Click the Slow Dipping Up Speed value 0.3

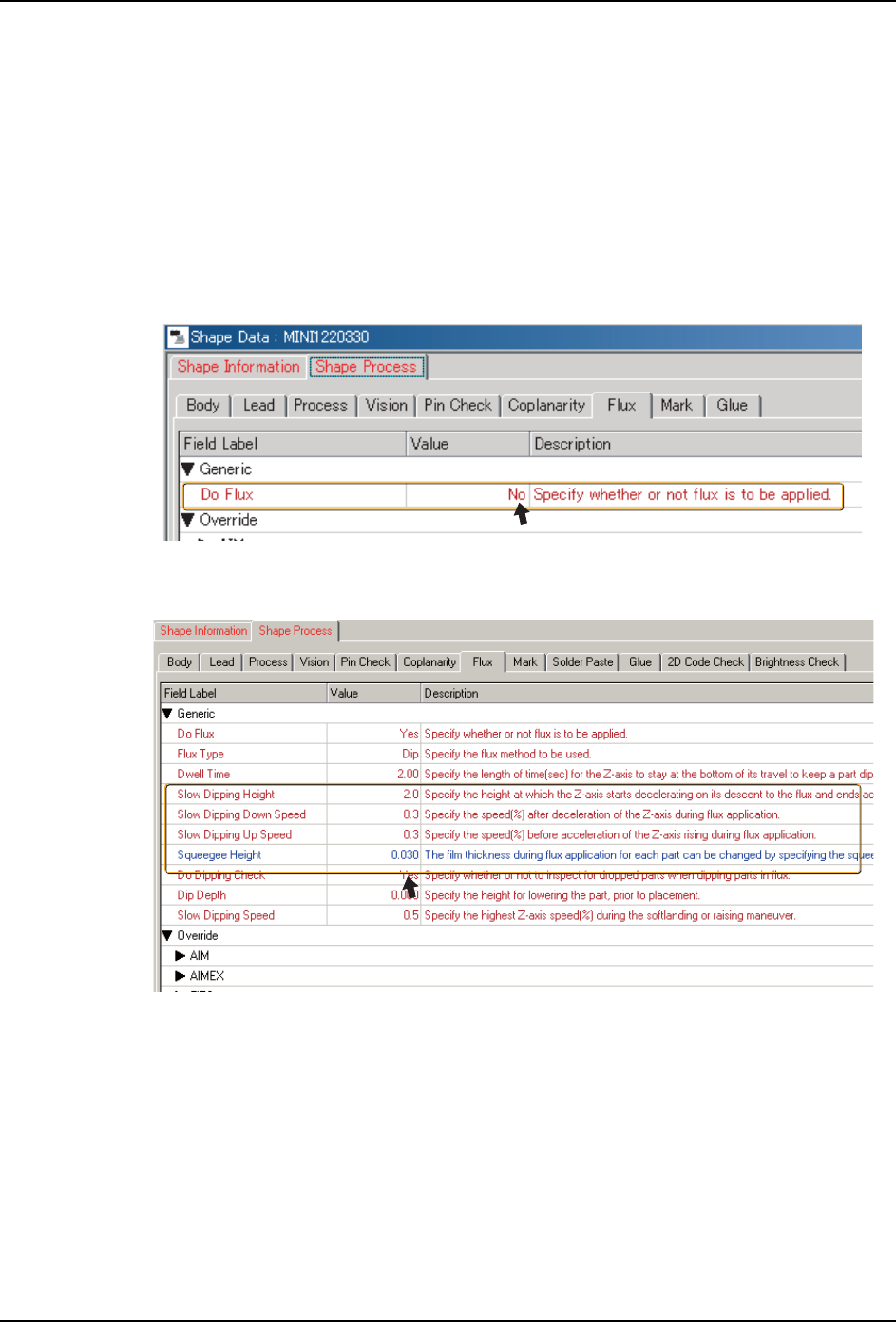pos(410,835)
